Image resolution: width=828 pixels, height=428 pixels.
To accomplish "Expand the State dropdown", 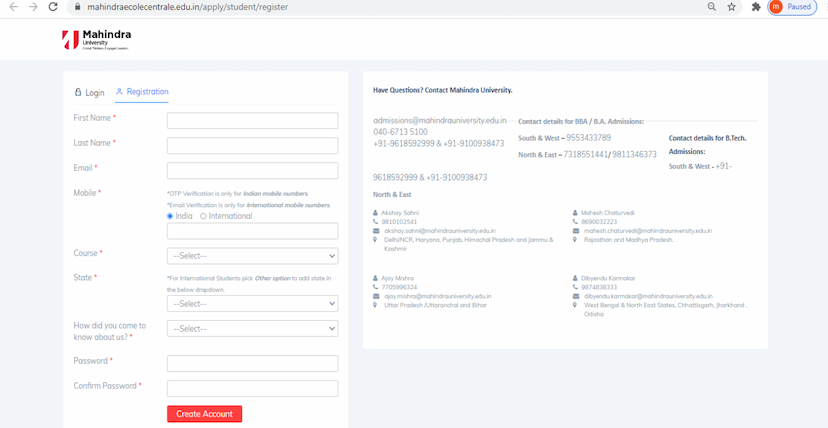I will [x=252, y=304].
